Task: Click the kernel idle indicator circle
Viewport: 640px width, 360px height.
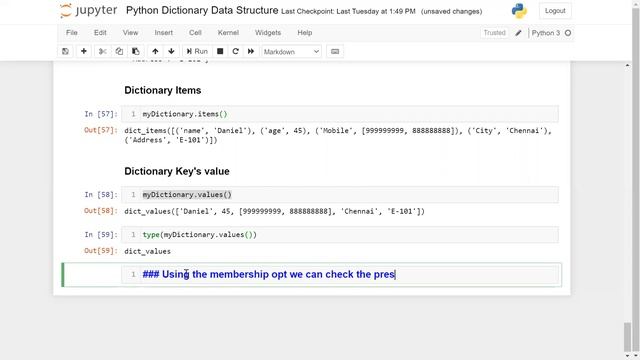Action: point(568,33)
